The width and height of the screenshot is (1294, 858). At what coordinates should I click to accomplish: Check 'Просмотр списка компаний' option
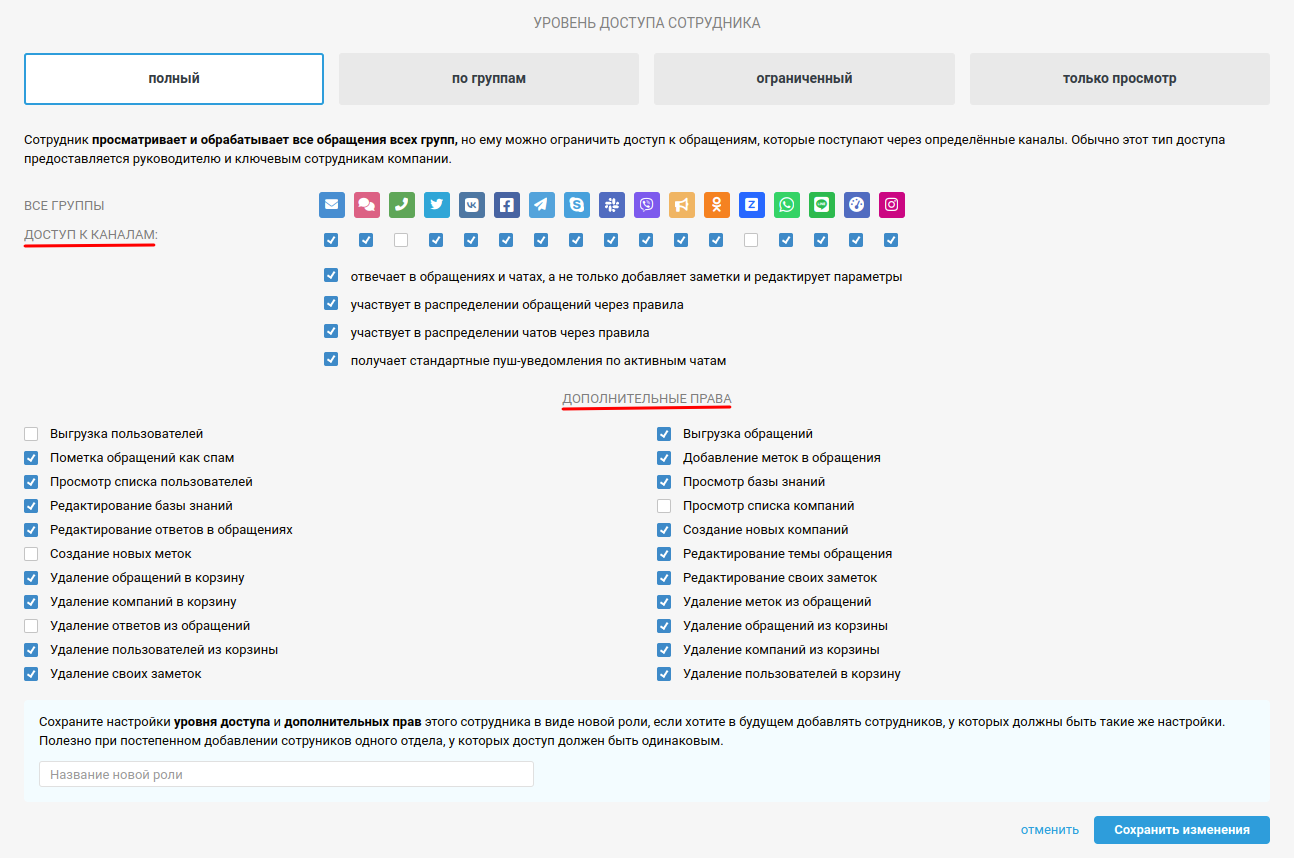[664, 506]
